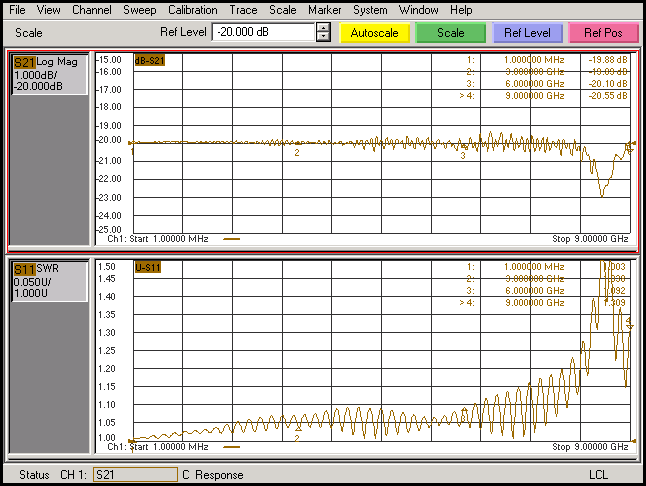The height and width of the screenshot is (486, 646).
Task: Click S21 marker 1 readout 1.000000 MHz
Action: pos(535,60)
